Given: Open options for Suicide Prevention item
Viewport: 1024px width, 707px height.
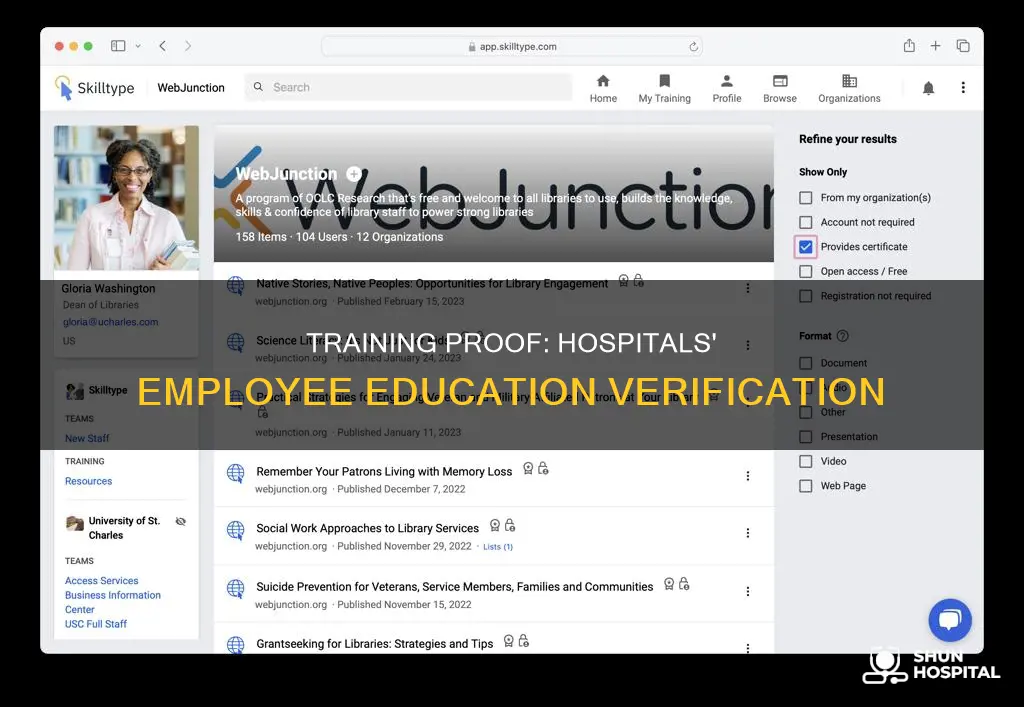Looking at the screenshot, I should pyautogui.click(x=748, y=591).
